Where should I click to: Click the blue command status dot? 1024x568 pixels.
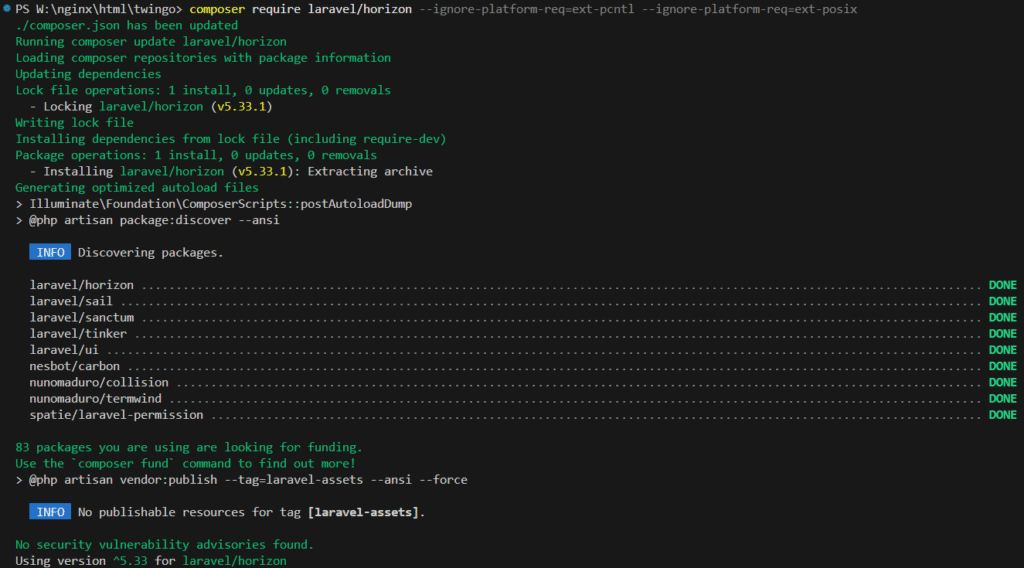coord(7,8)
